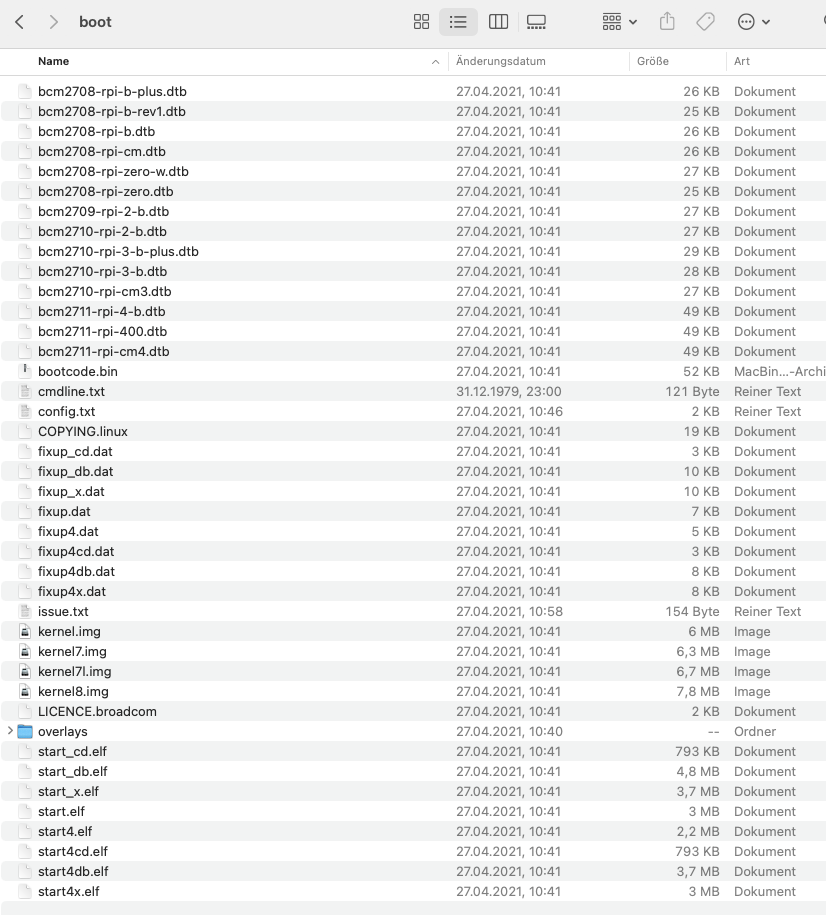Select the bootcode.bin file
The height and width of the screenshot is (915, 826).
click(x=78, y=371)
